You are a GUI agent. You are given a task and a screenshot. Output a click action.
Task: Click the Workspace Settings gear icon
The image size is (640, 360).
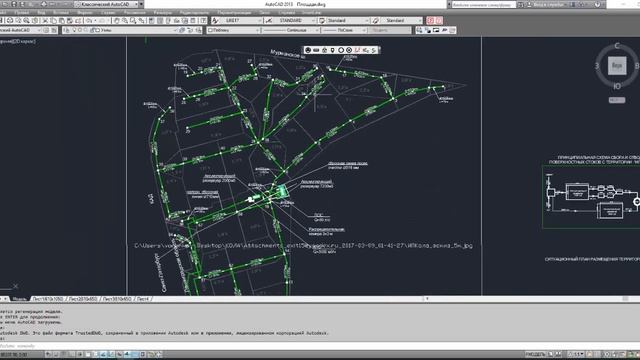tap(46, 30)
